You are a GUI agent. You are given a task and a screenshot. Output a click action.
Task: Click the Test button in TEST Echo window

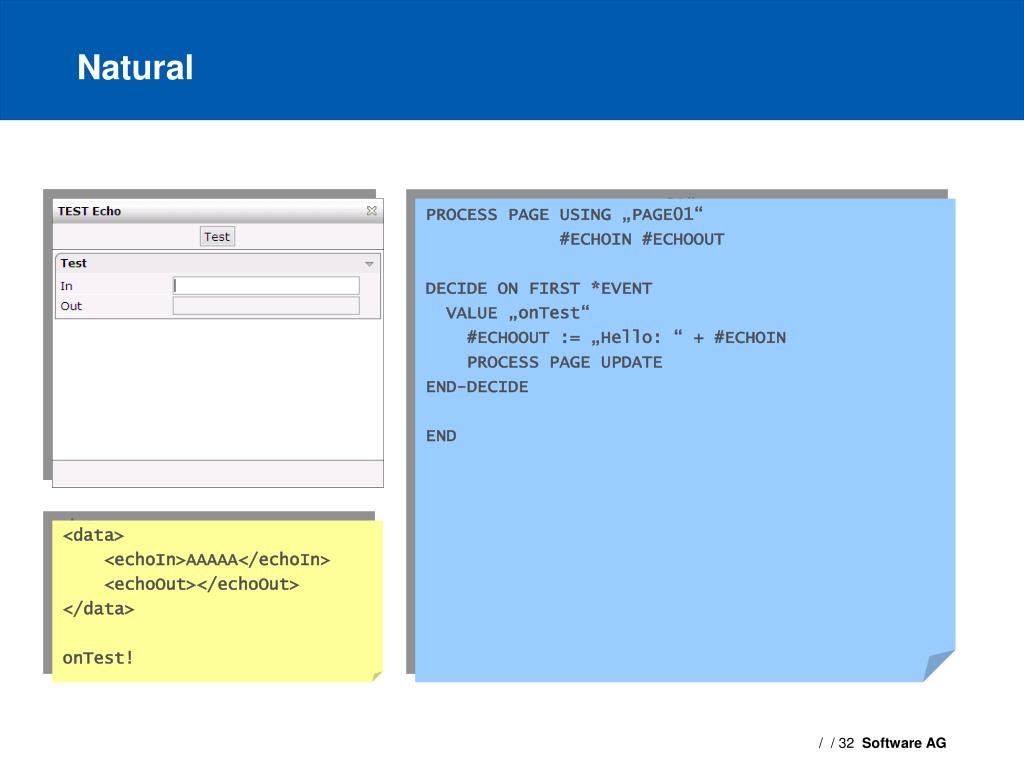[x=217, y=236]
